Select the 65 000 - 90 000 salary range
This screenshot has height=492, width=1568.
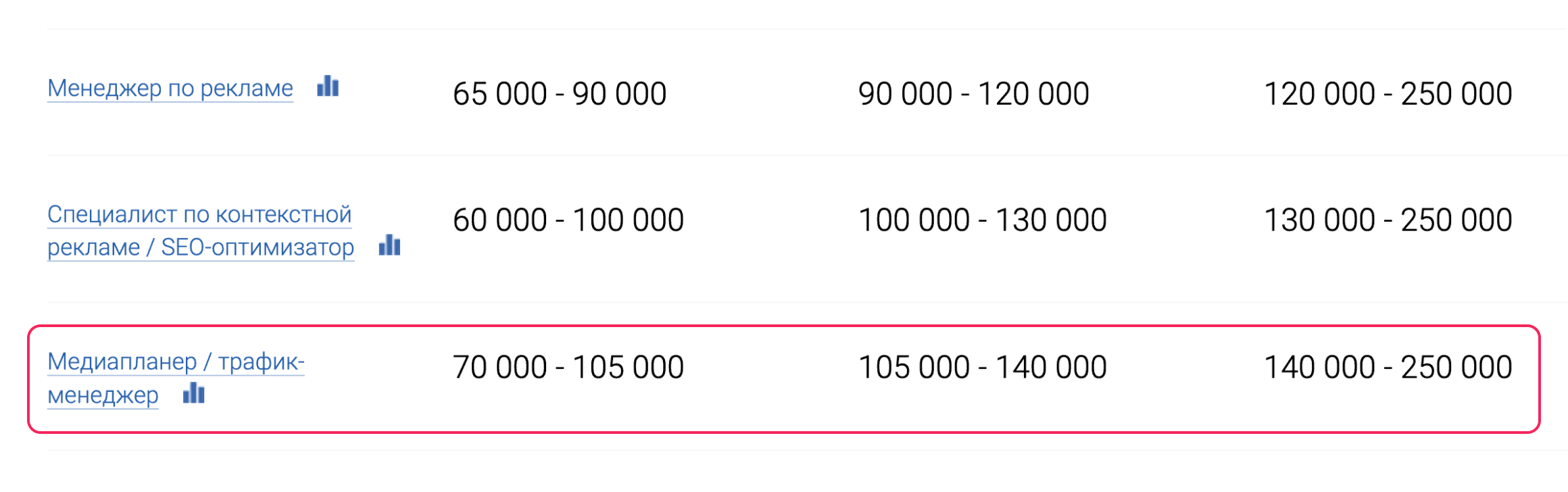(x=560, y=94)
